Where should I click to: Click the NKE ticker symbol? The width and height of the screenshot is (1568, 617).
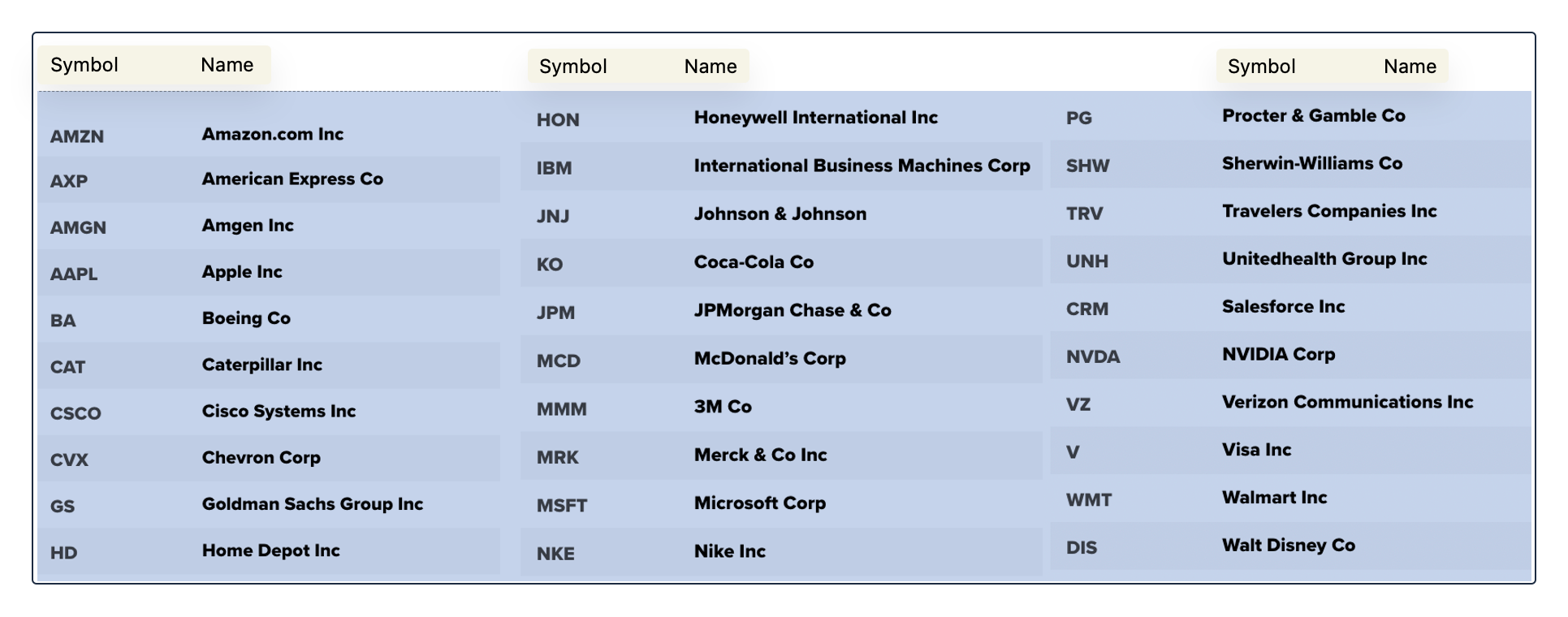coord(555,554)
